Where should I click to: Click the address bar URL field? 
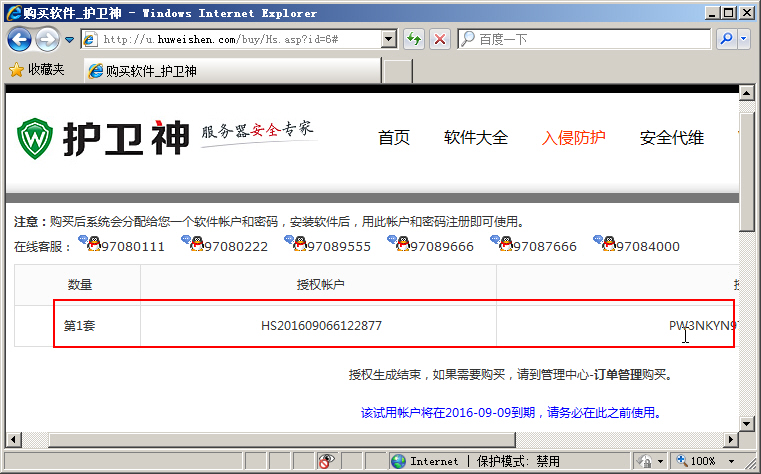click(238, 39)
